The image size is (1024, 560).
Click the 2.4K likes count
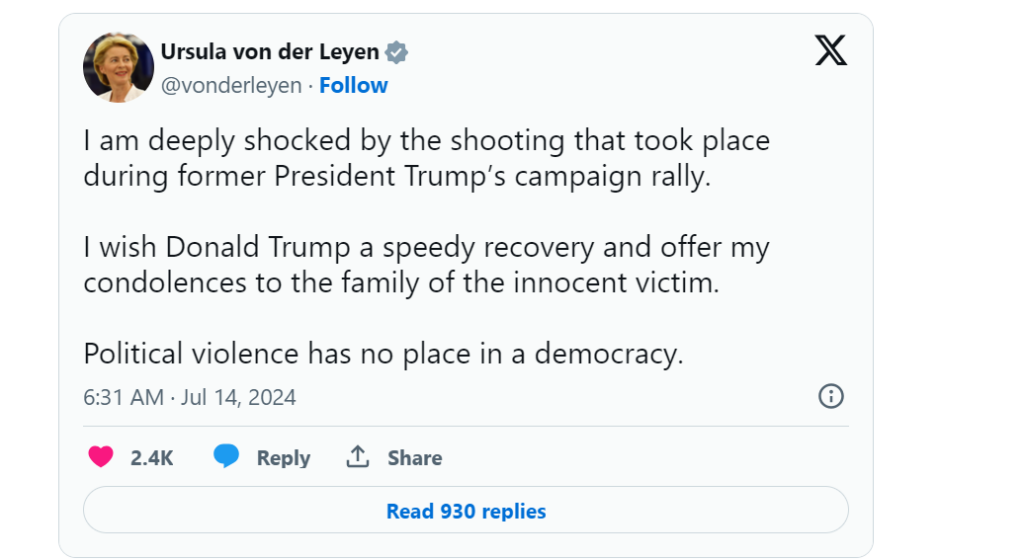(x=152, y=458)
